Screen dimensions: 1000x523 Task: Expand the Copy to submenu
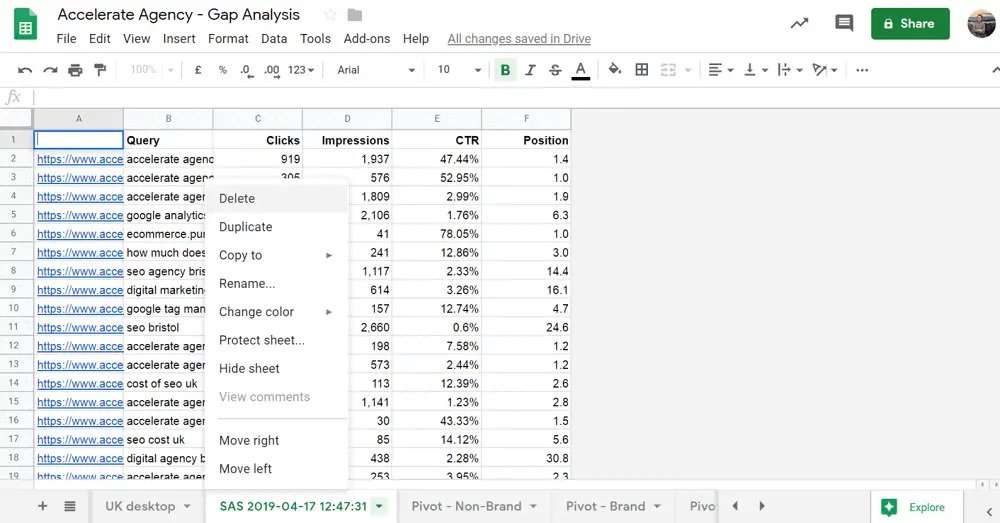pos(276,255)
